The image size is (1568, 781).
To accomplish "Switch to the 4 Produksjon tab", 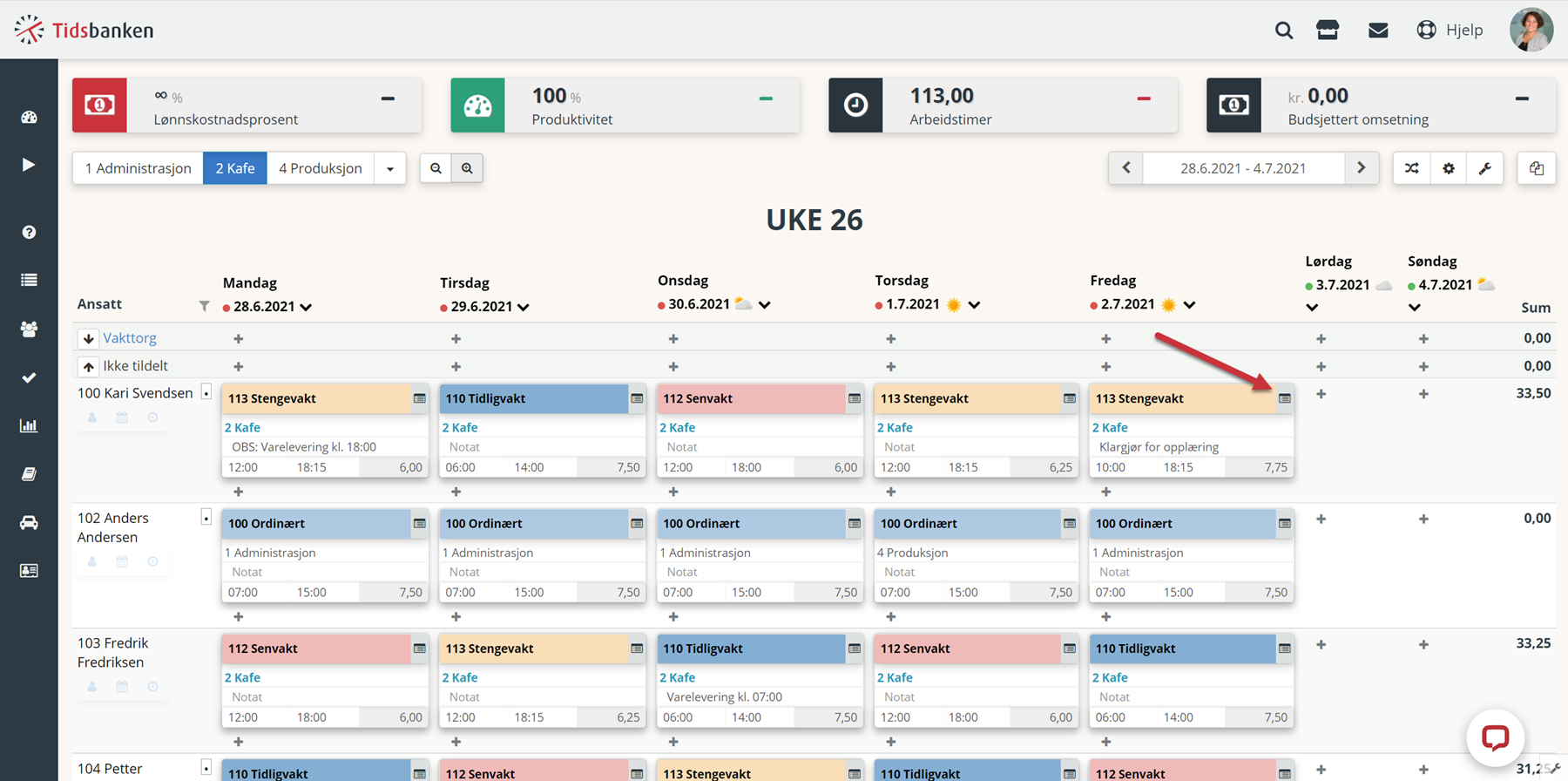I will pyautogui.click(x=321, y=168).
